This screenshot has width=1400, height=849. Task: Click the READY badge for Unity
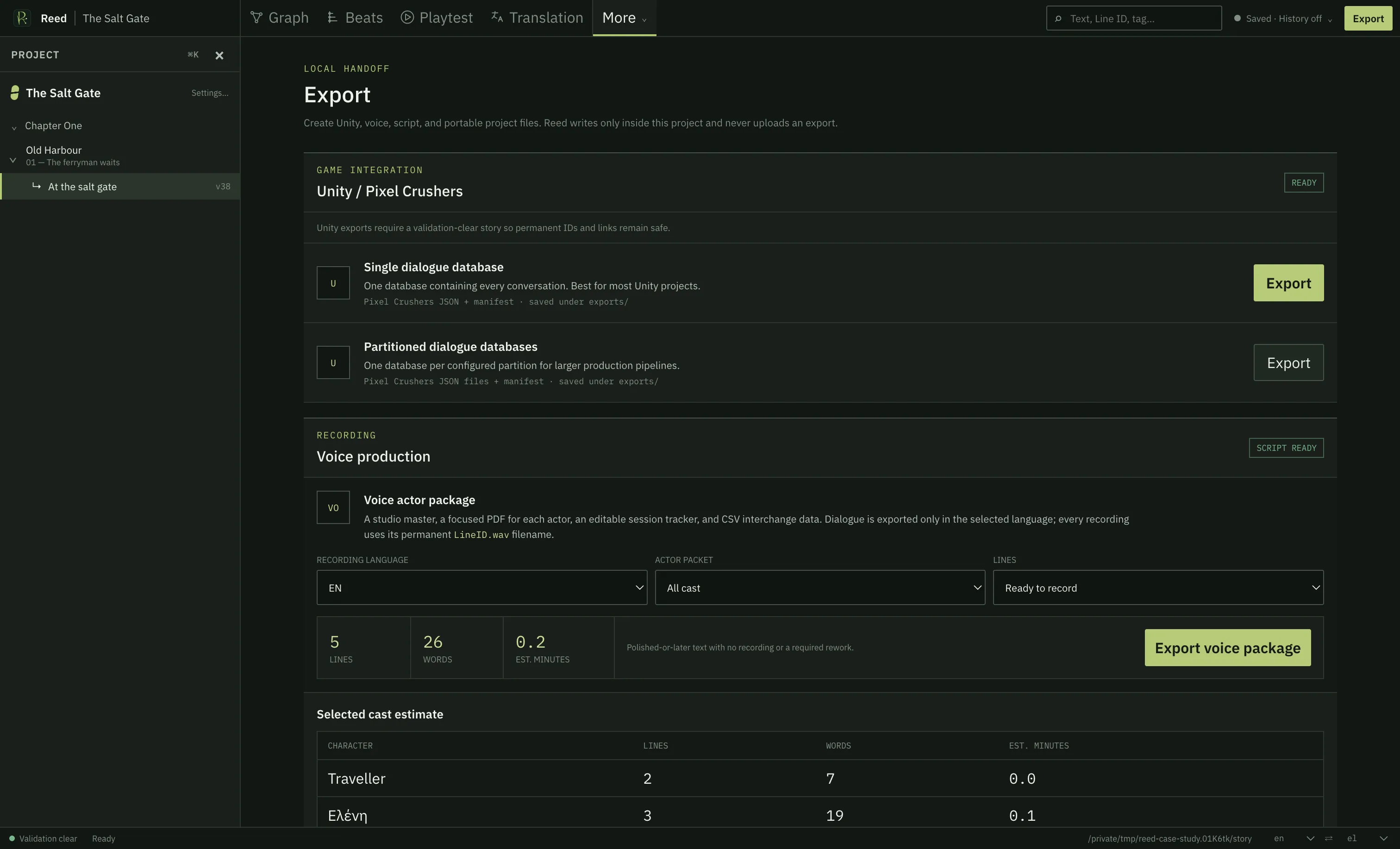click(1303, 183)
